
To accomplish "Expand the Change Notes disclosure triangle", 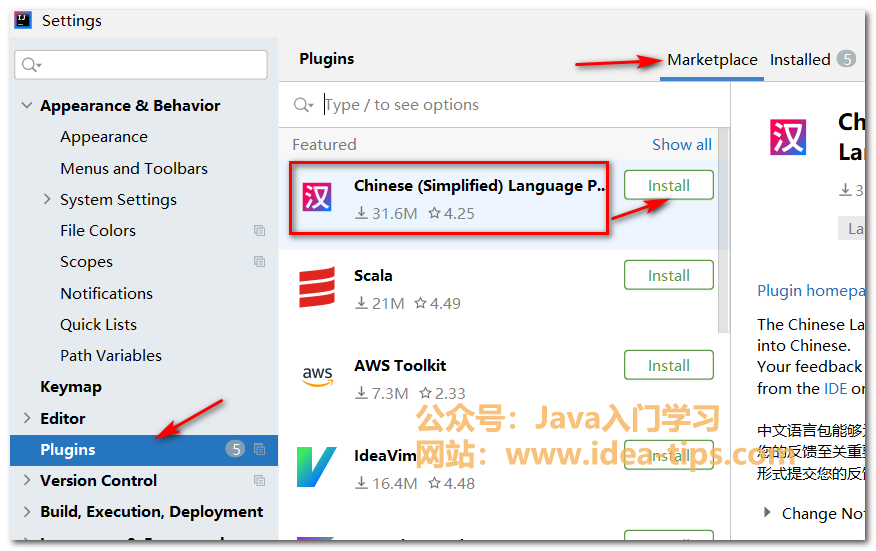I will (767, 512).
